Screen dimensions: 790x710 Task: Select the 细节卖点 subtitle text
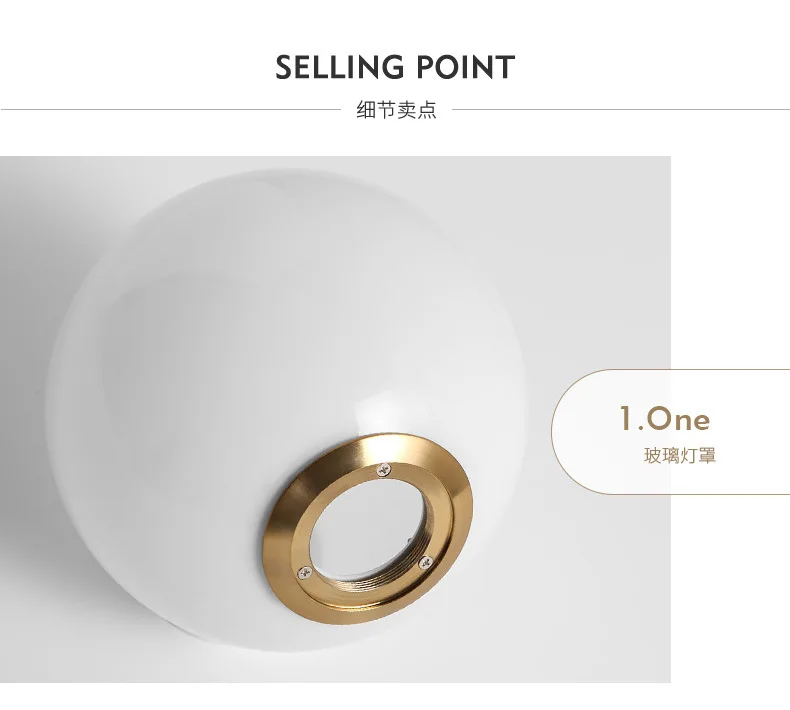[397, 110]
